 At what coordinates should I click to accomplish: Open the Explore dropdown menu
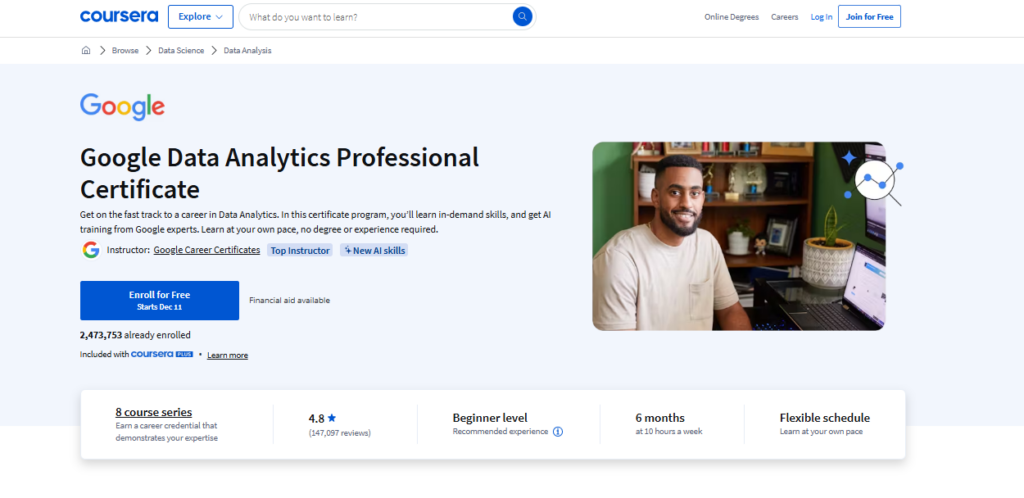coord(200,17)
